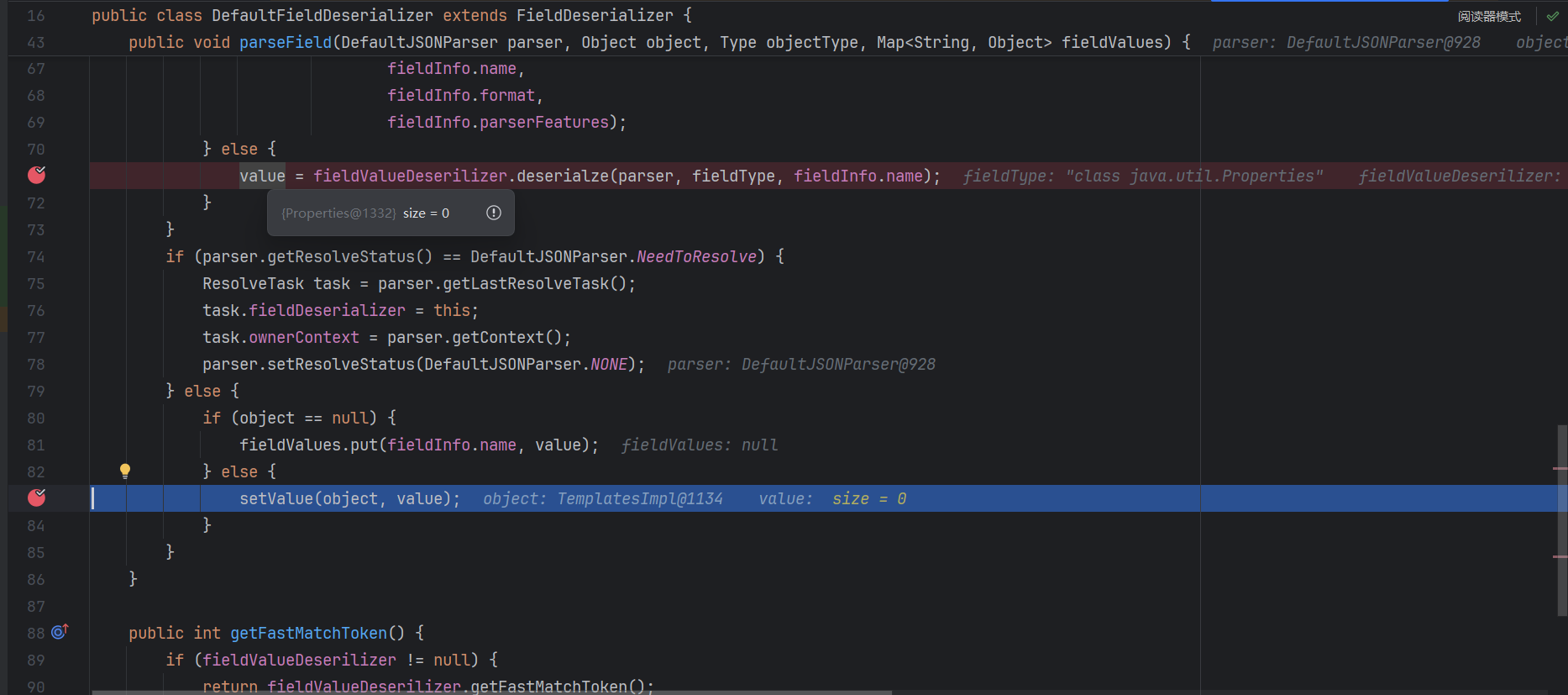This screenshot has height=695, width=1568.
Task: Expand the Properties@1332 value in the popup
Action: coord(338,213)
